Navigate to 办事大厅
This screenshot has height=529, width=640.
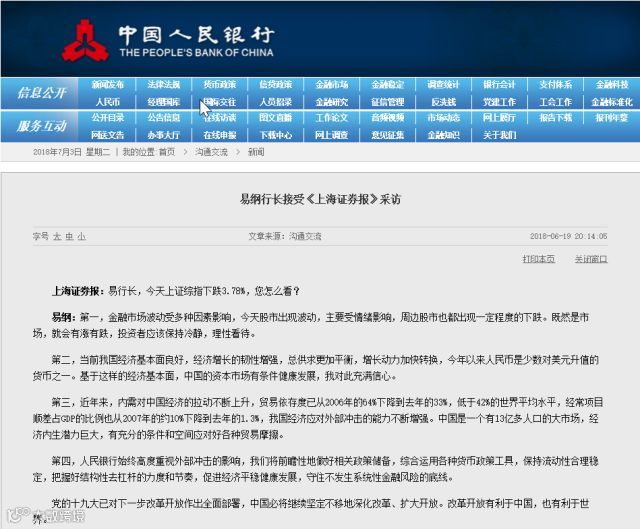(x=164, y=135)
